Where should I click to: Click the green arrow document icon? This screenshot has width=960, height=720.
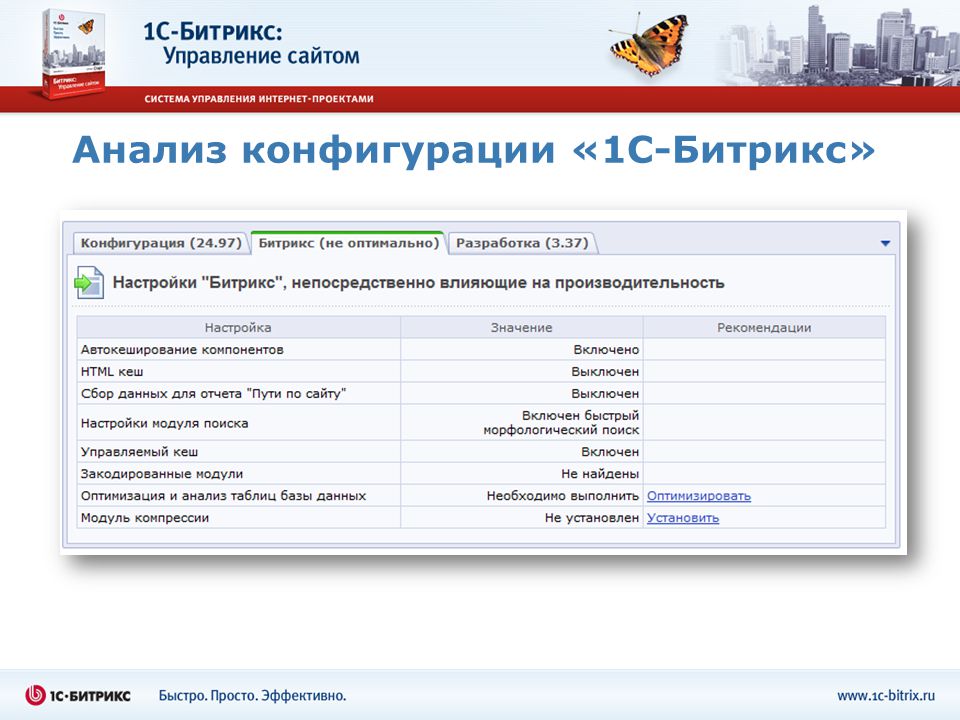point(89,282)
